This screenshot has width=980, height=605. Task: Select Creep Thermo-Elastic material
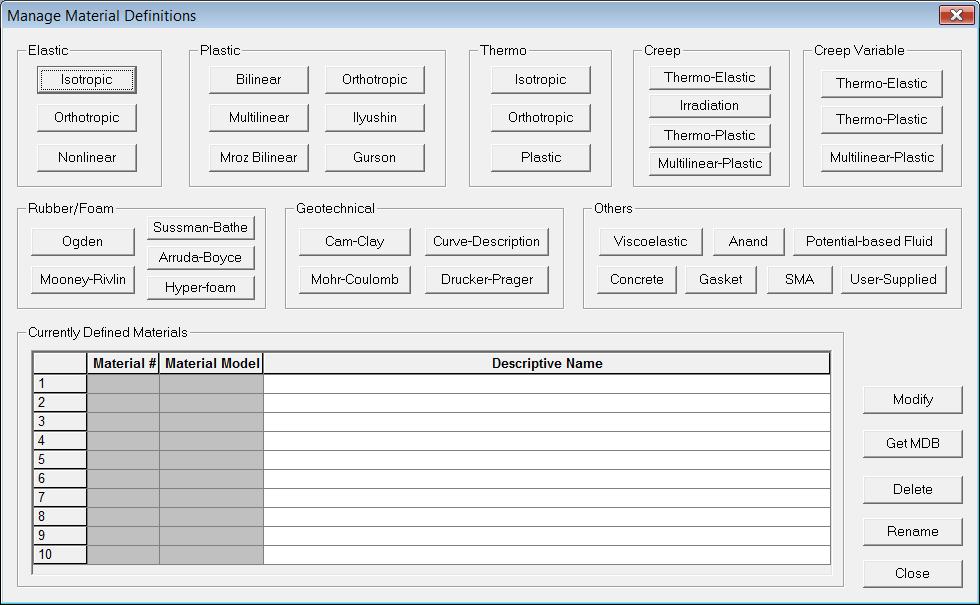709,78
